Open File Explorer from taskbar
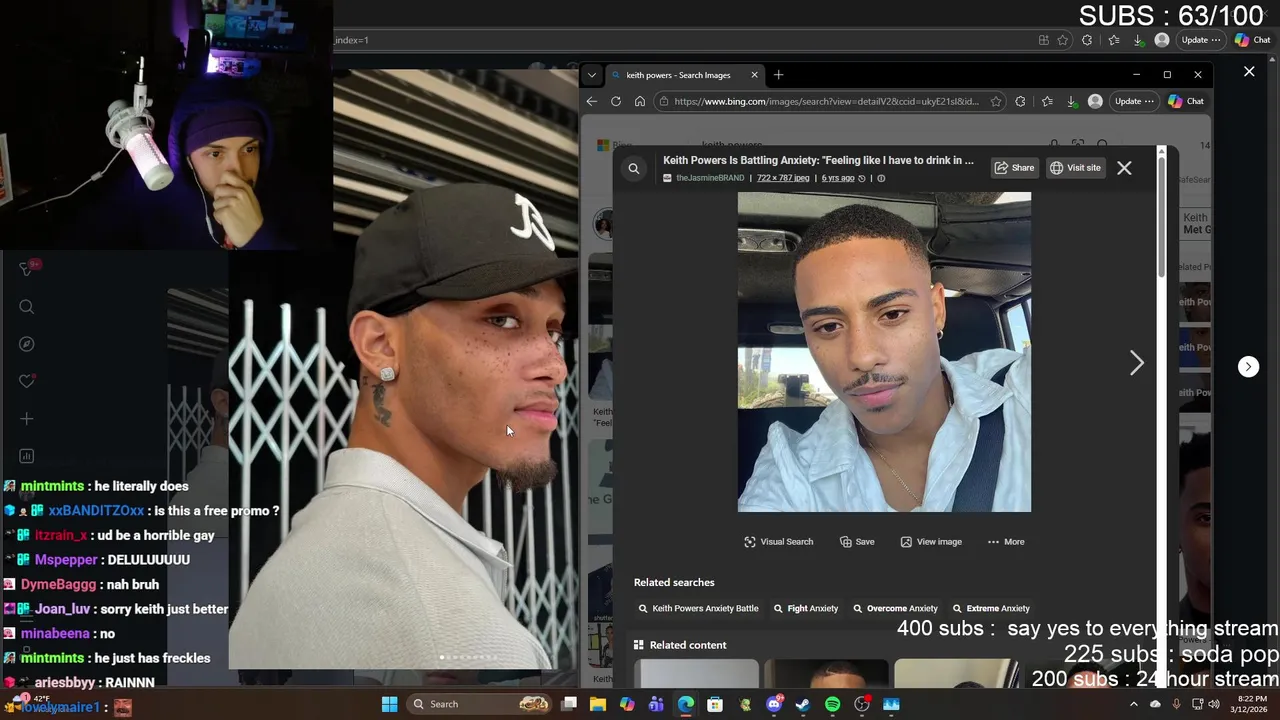The width and height of the screenshot is (1280, 720). click(597, 704)
